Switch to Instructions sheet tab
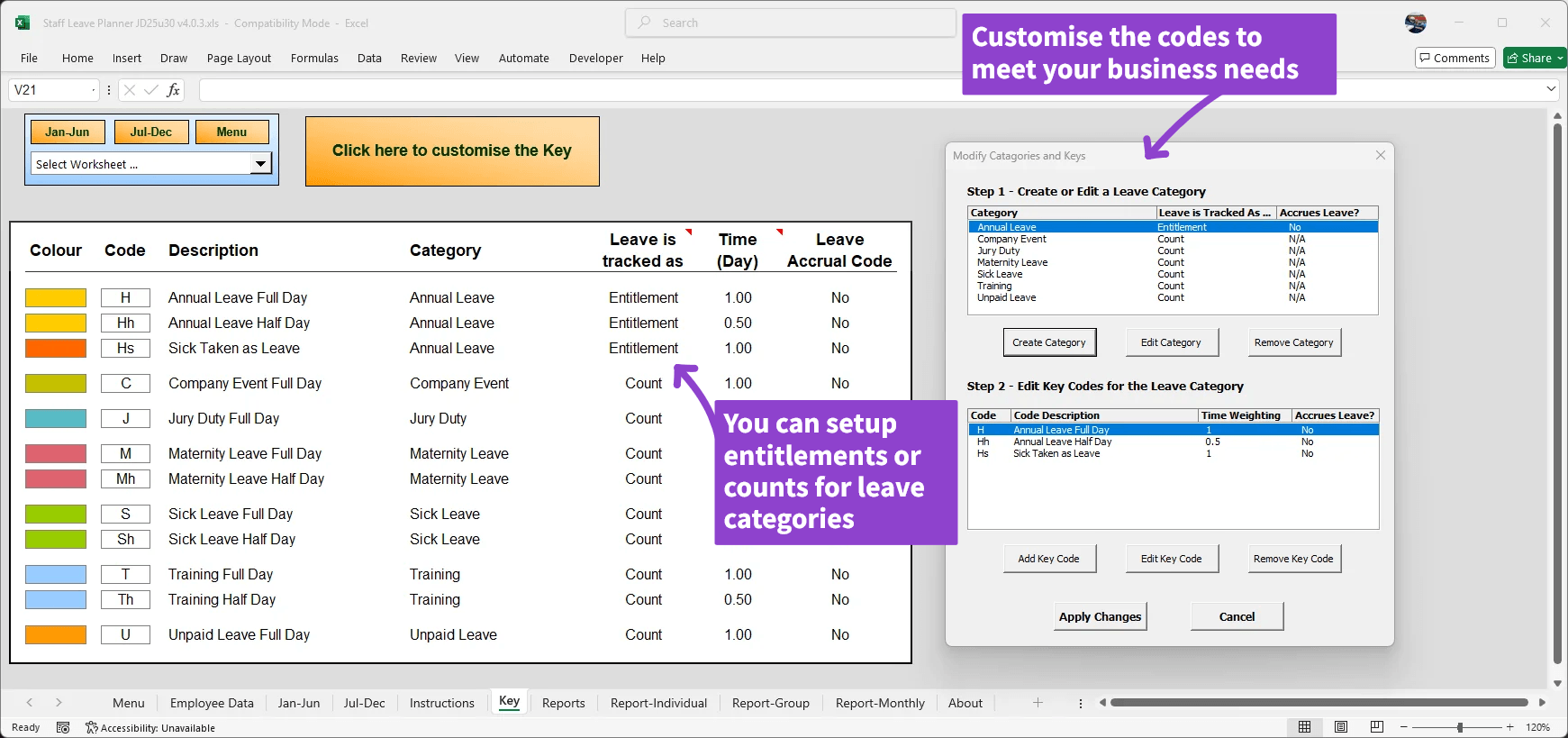 [441, 703]
